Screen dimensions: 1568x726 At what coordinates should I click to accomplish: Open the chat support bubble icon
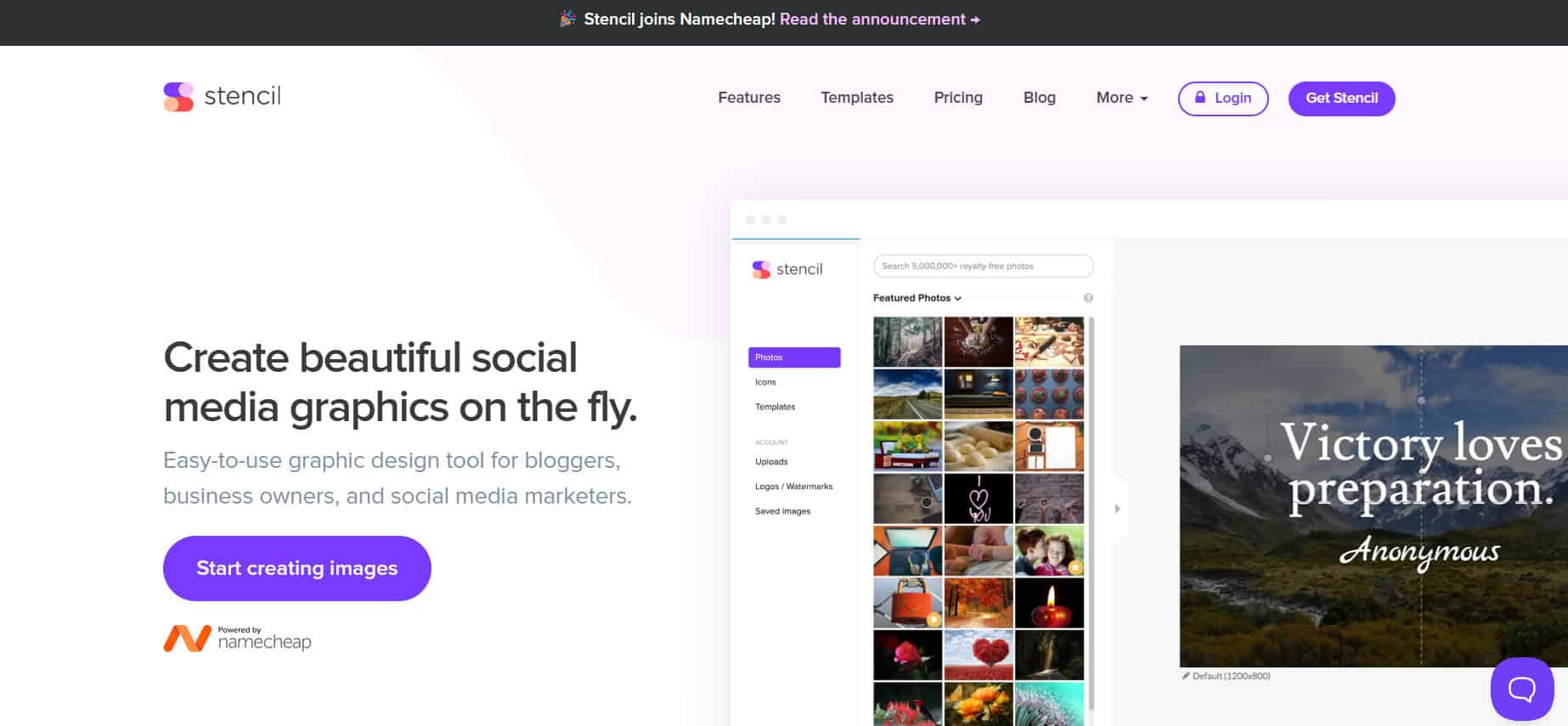point(1521,689)
